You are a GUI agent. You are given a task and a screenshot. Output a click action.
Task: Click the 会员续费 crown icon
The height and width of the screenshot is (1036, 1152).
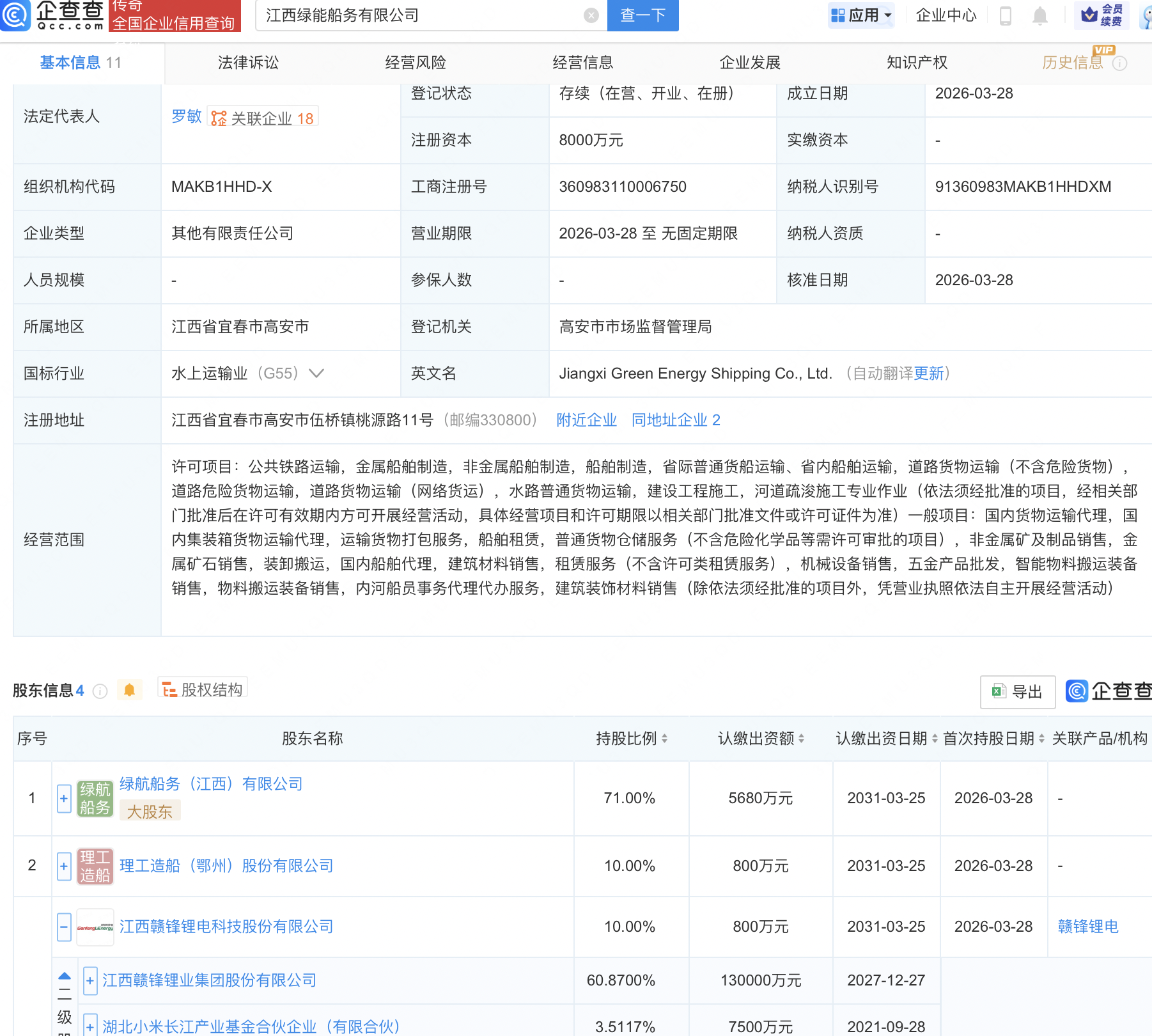1101,15
